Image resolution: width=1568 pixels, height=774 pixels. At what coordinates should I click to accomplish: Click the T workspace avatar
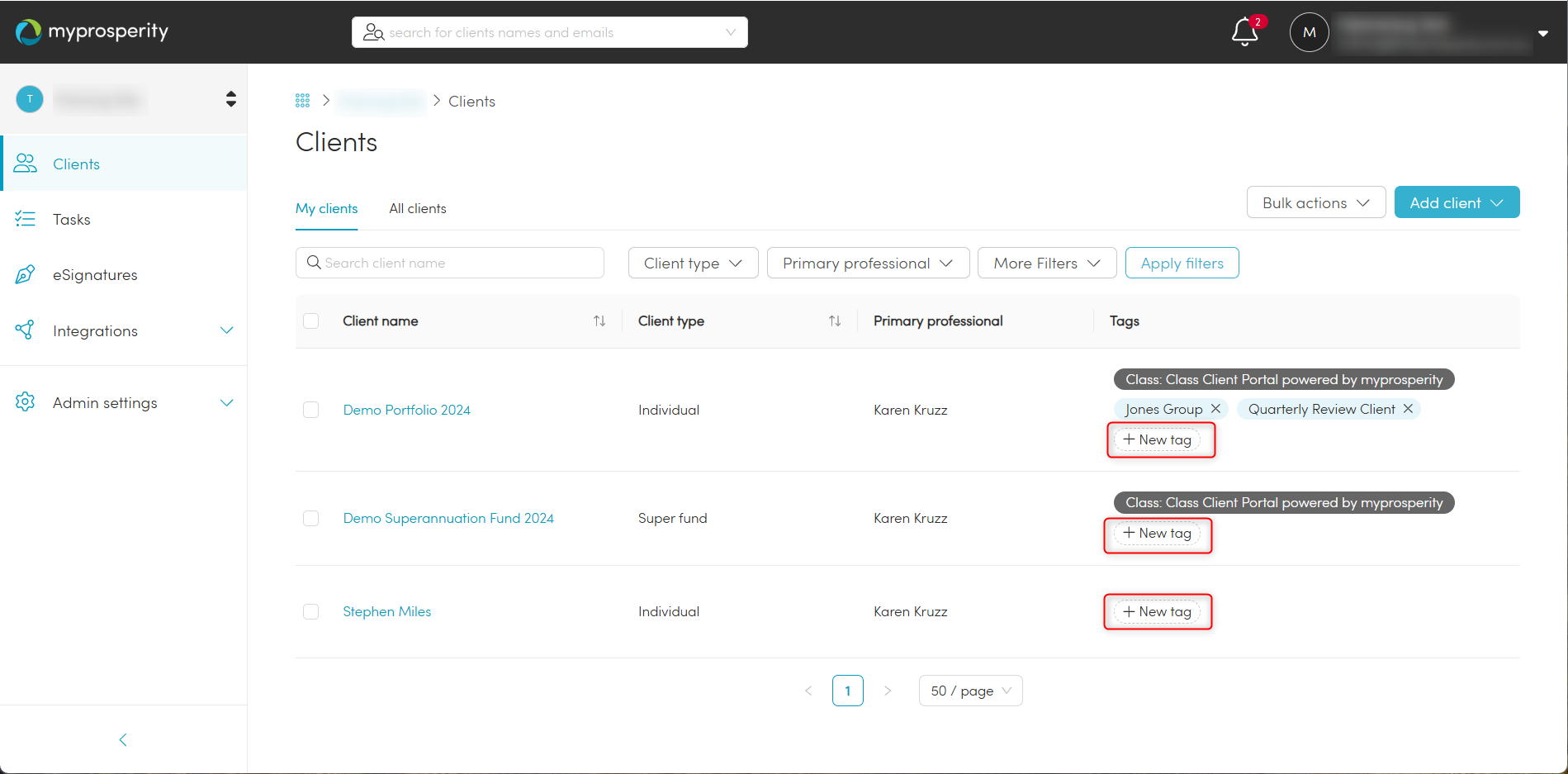[x=30, y=99]
